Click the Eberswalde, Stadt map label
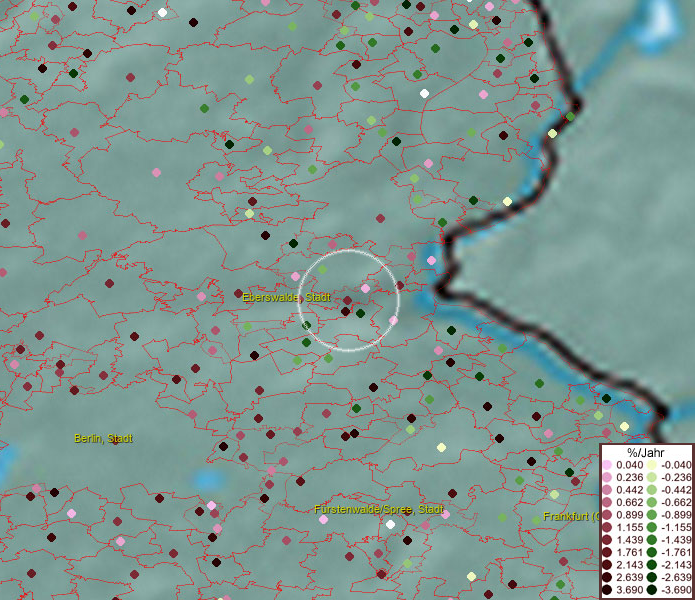This screenshot has height=600, width=695. point(286,298)
